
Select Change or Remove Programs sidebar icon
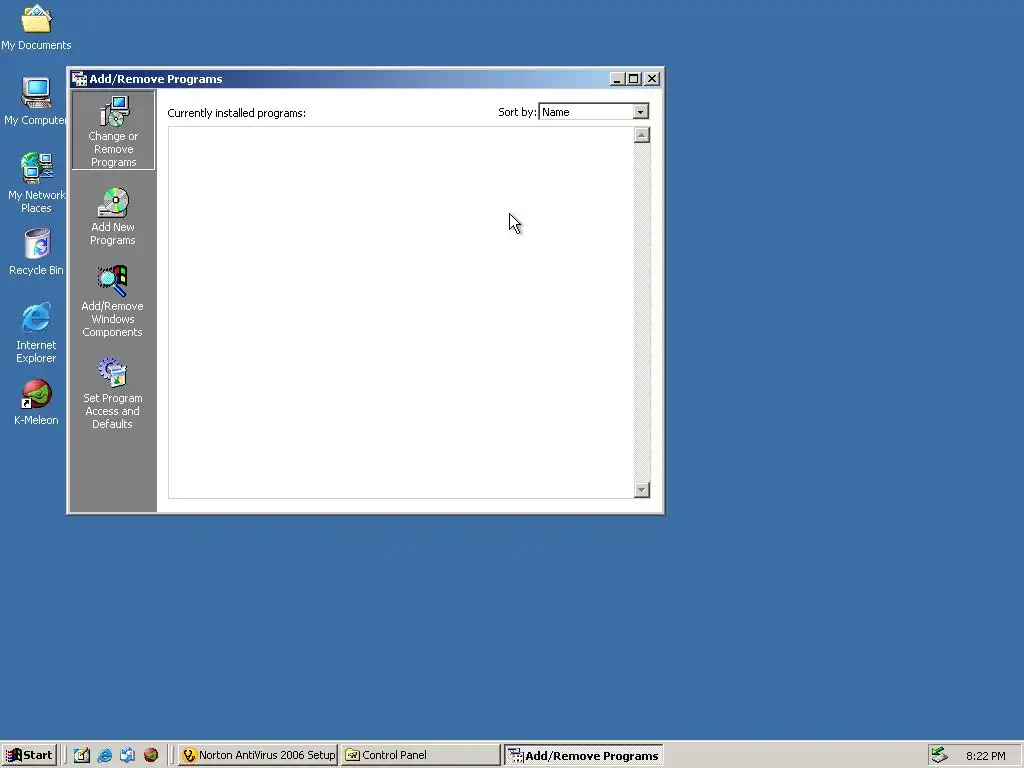pos(114,130)
